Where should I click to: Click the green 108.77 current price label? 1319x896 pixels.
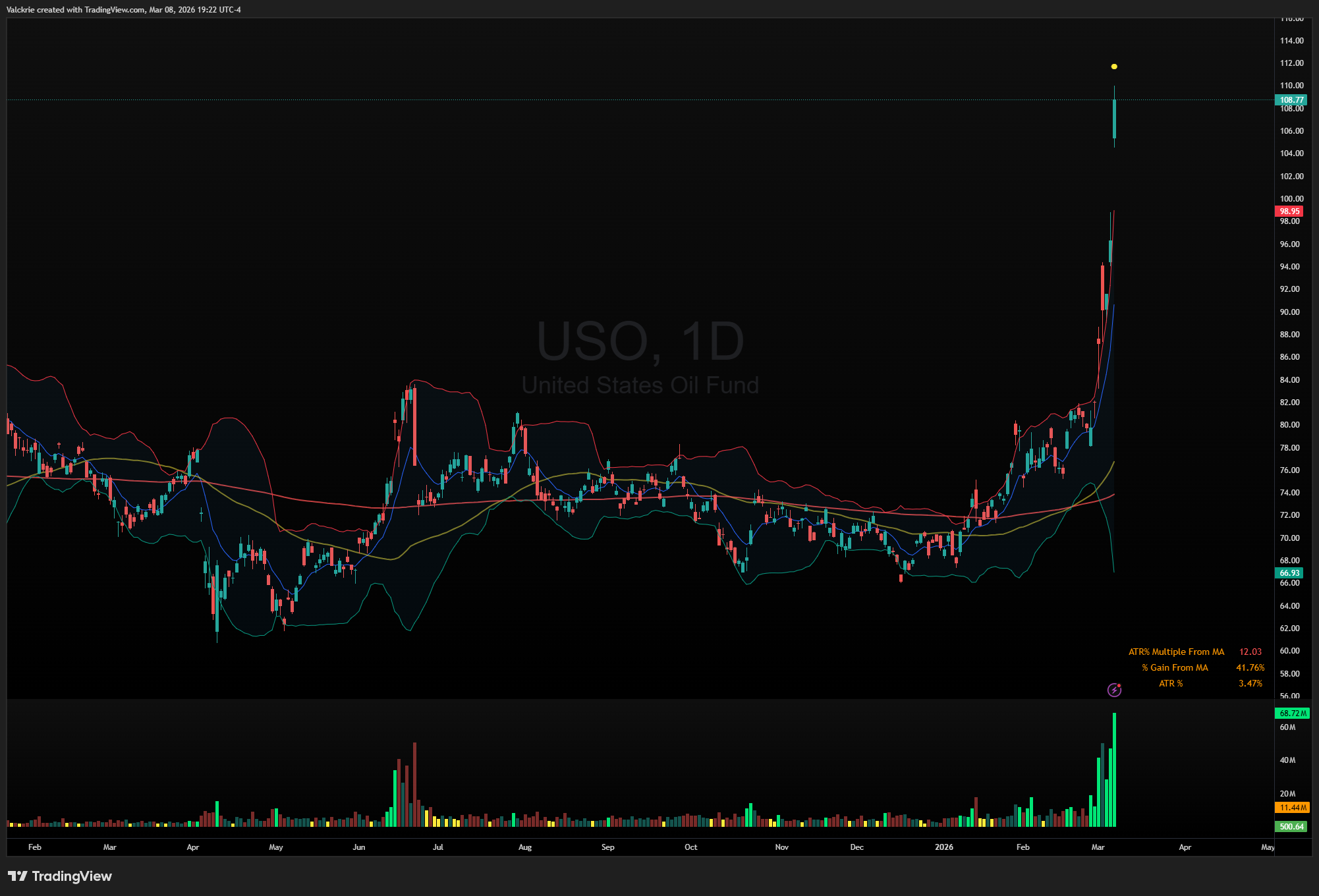[1291, 100]
